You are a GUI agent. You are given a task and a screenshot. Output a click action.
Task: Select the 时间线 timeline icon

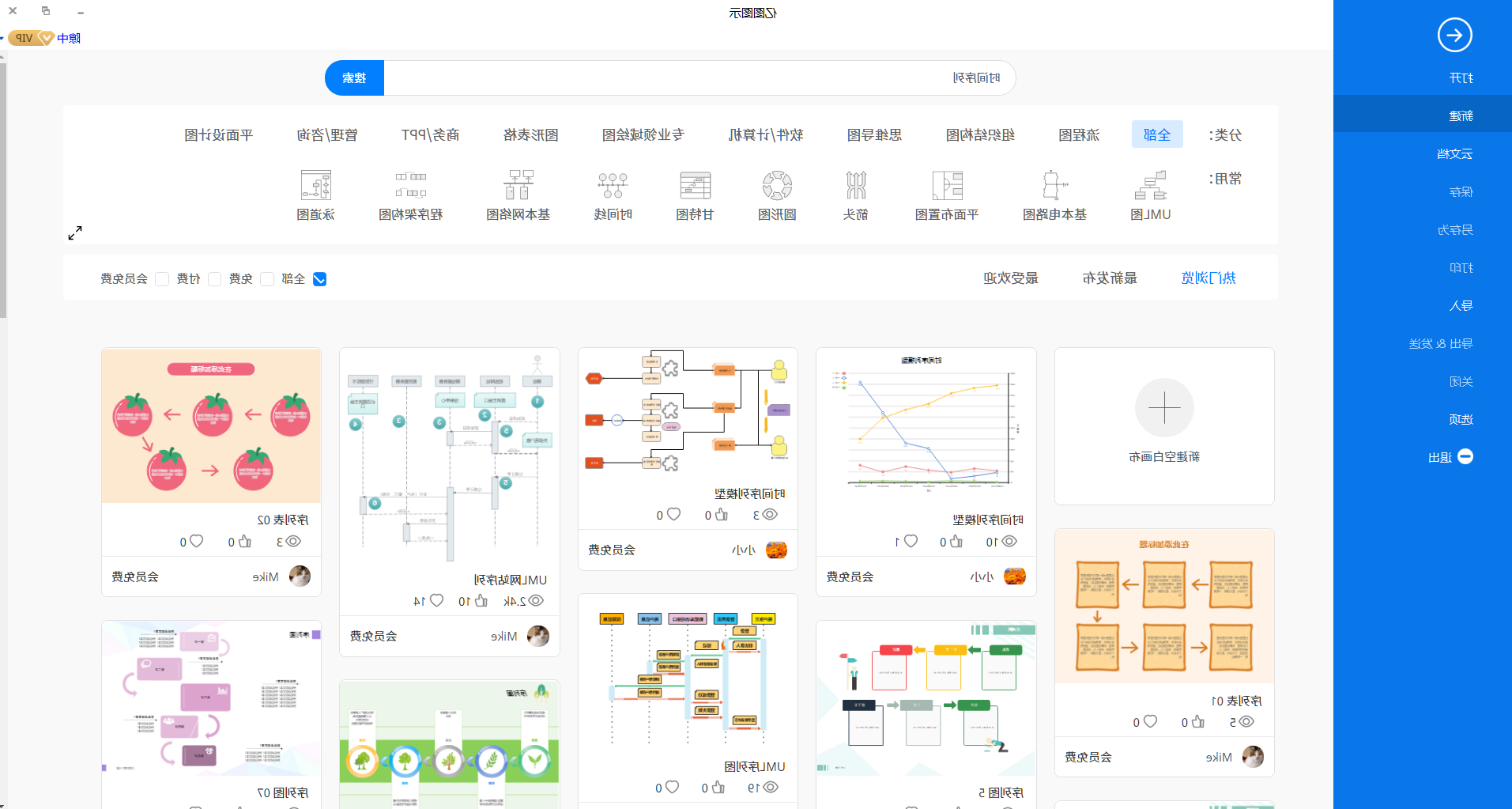click(x=613, y=185)
